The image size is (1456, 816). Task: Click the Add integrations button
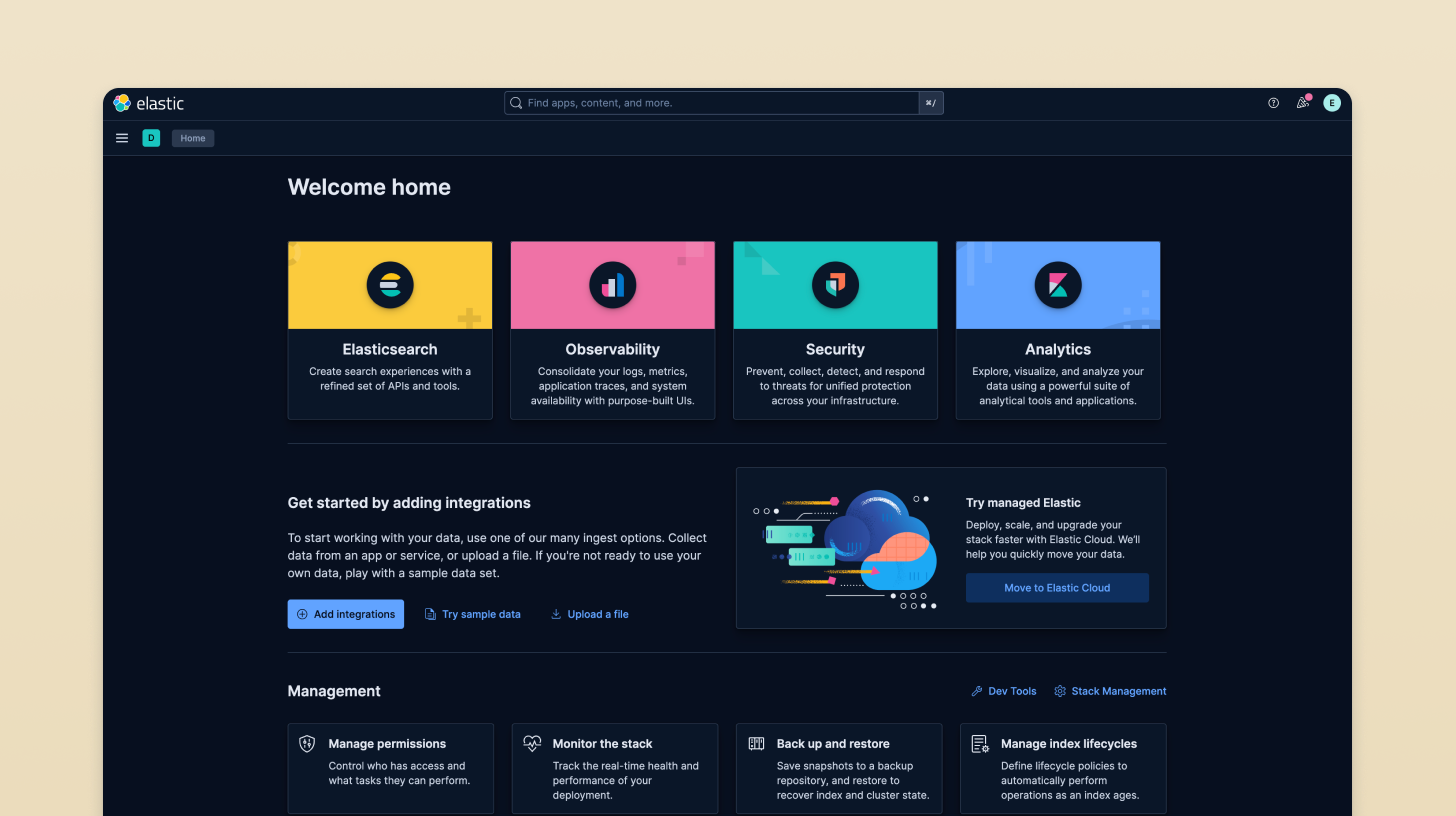[345, 614]
